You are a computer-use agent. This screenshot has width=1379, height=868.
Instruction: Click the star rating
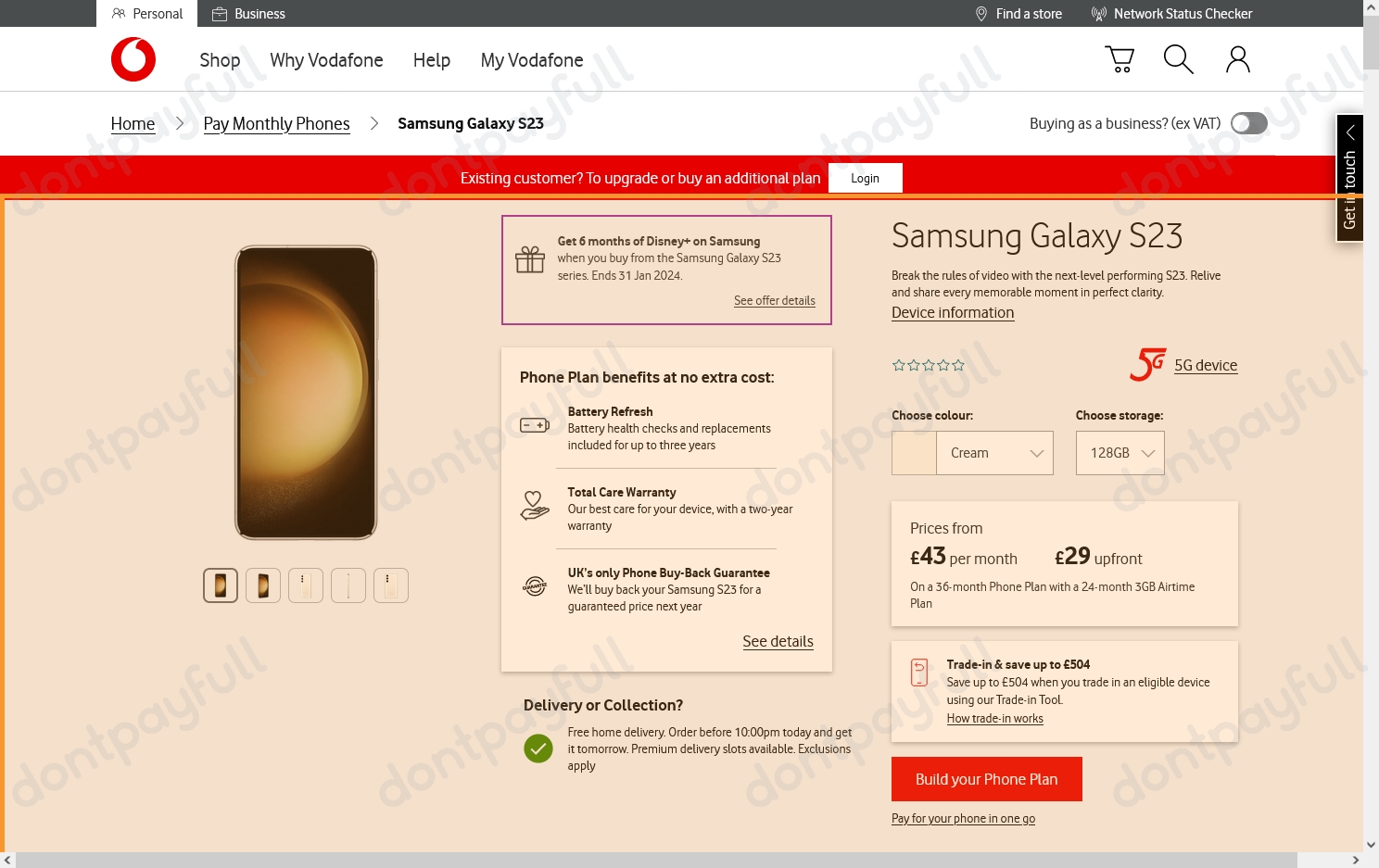click(929, 365)
